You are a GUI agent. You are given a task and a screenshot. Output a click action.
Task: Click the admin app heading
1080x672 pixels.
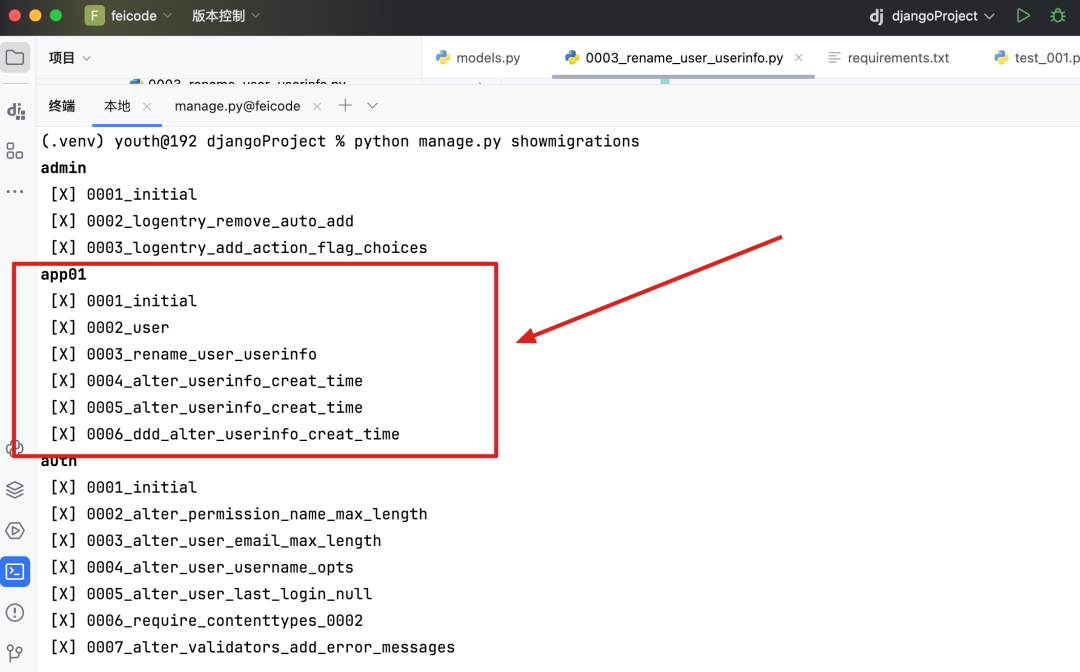63,168
